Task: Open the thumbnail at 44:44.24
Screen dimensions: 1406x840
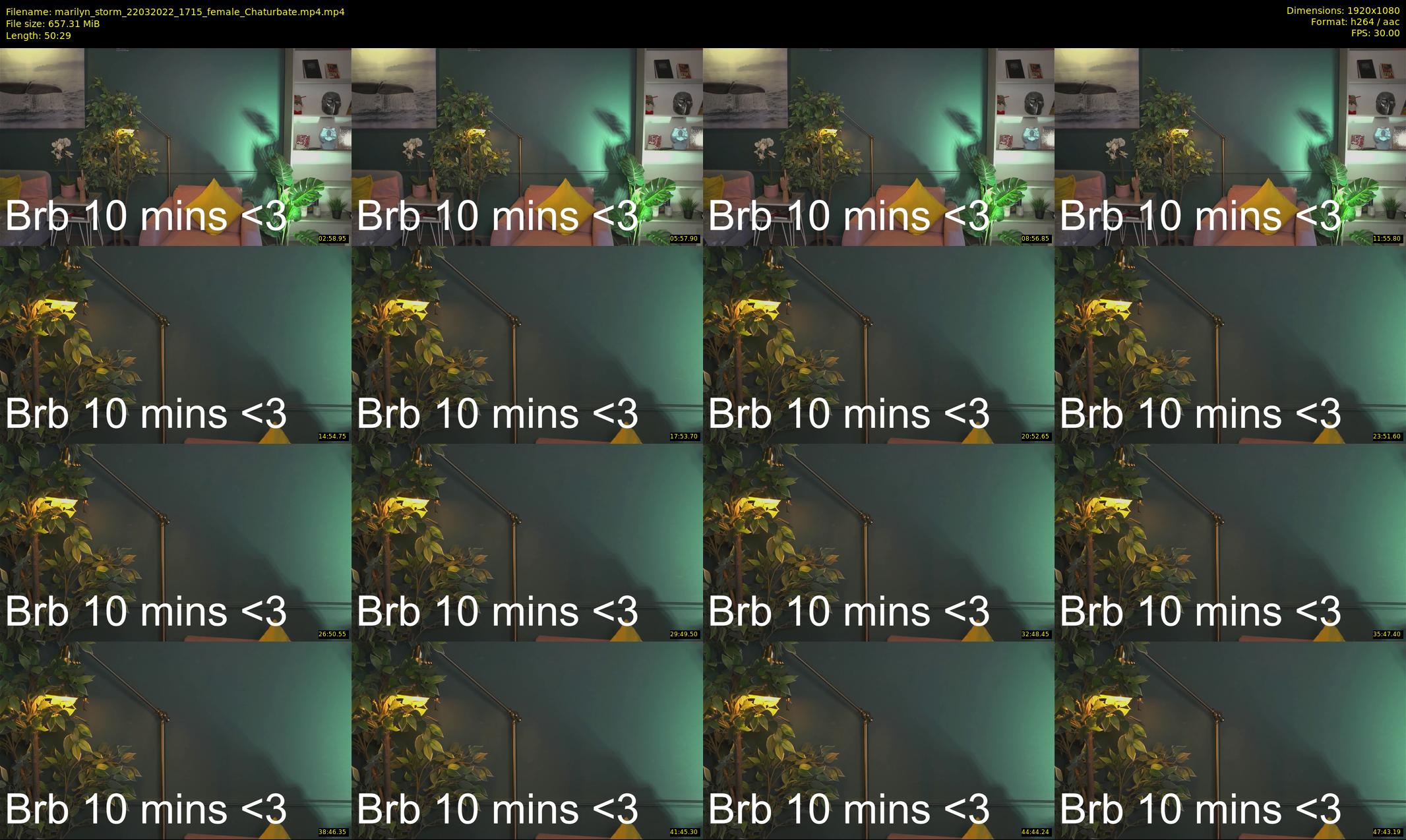Action: 878,740
